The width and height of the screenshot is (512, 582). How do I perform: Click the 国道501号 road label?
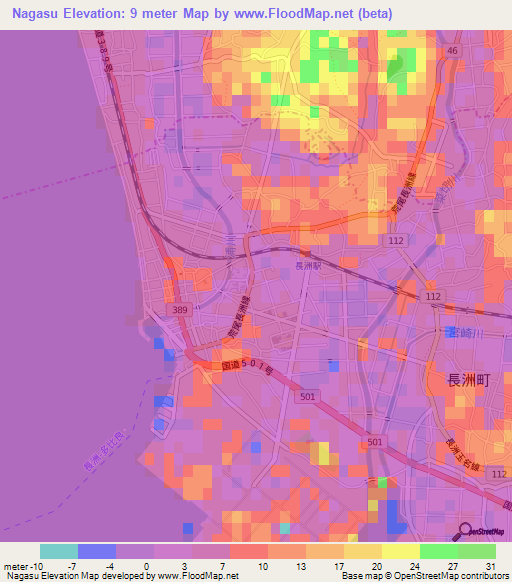(x=247, y=366)
